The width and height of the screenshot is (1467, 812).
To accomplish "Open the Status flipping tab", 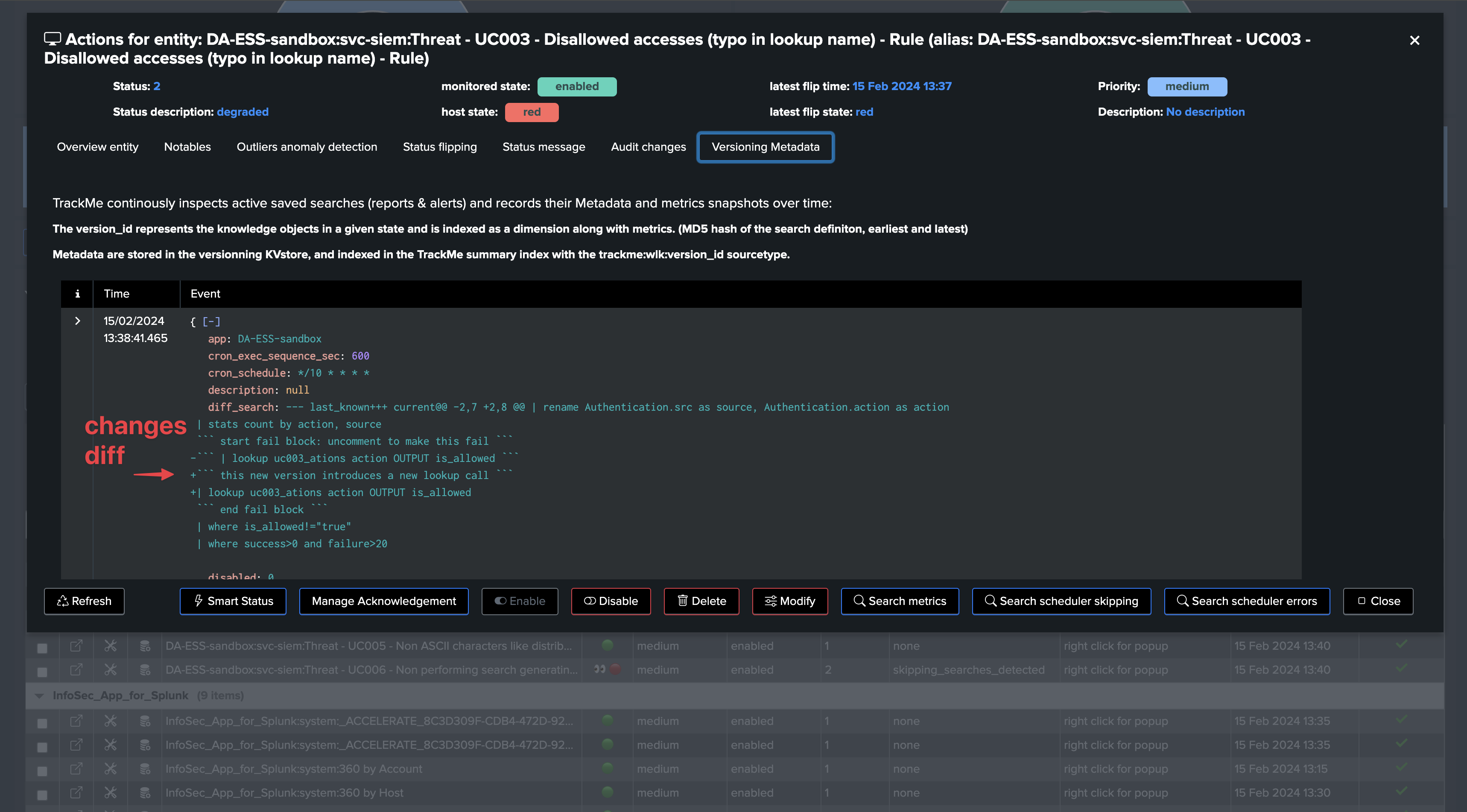I will 440,147.
